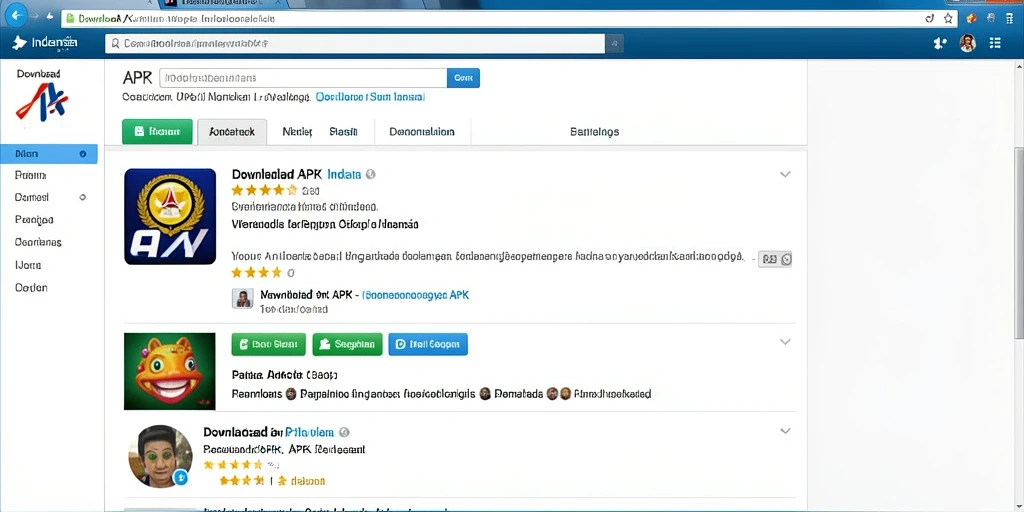This screenshot has width=1024, height=512.
Task: Click the bookmark star in address bar
Action: (x=948, y=18)
